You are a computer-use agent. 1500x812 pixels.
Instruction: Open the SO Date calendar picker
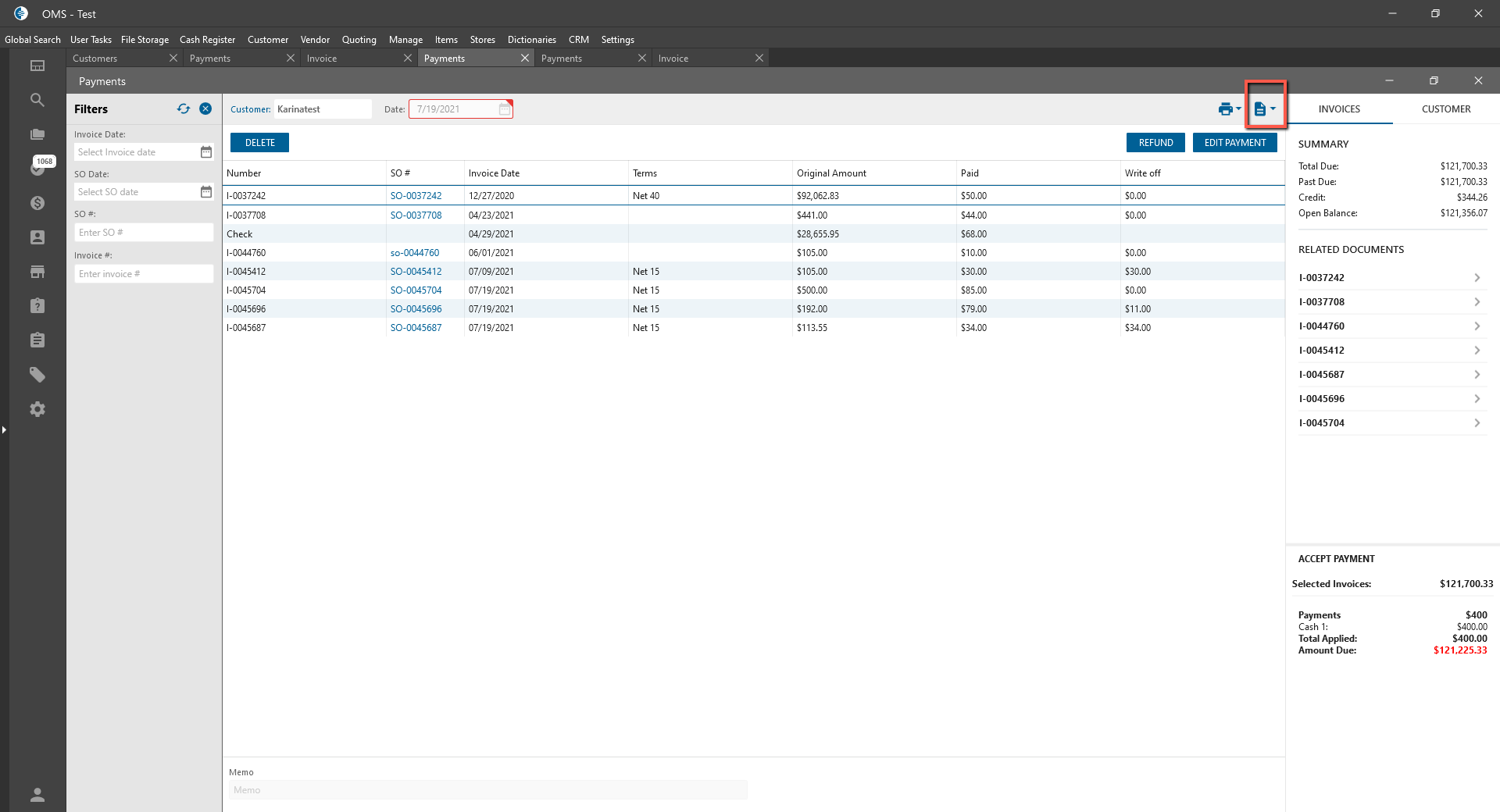point(206,192)
